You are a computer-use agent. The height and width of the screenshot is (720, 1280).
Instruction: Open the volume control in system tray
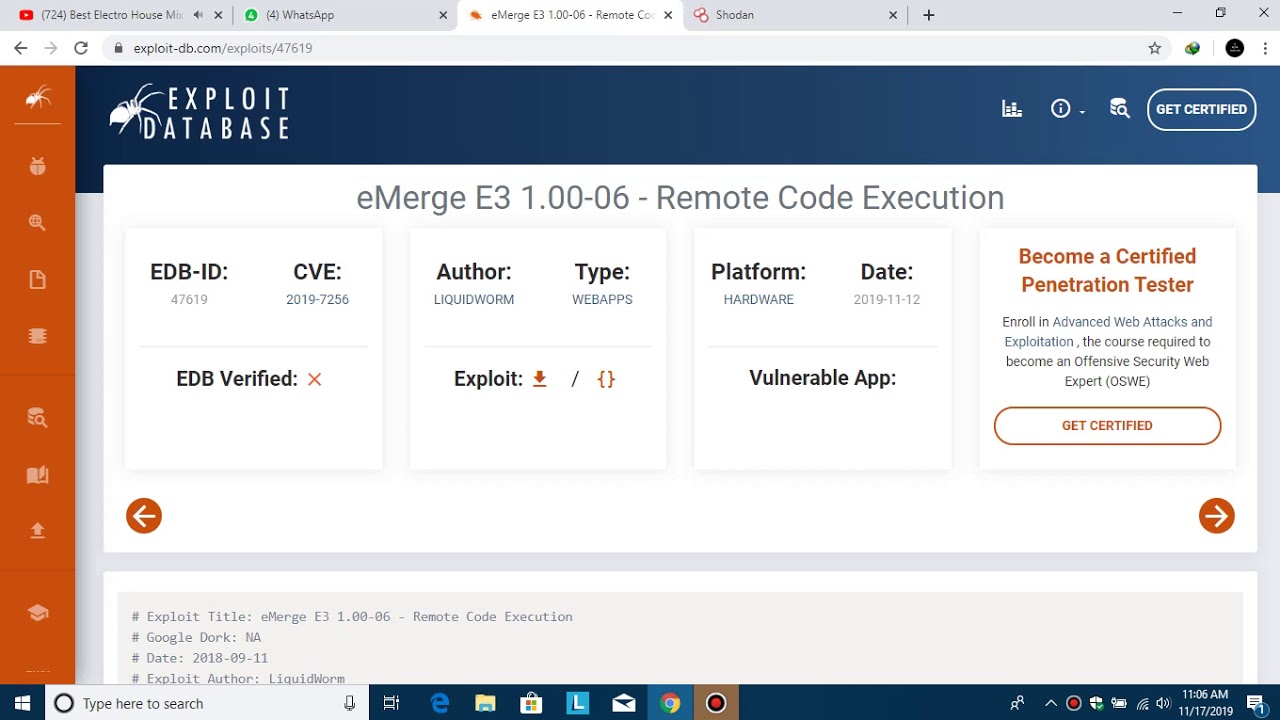tap(1163, 703)
